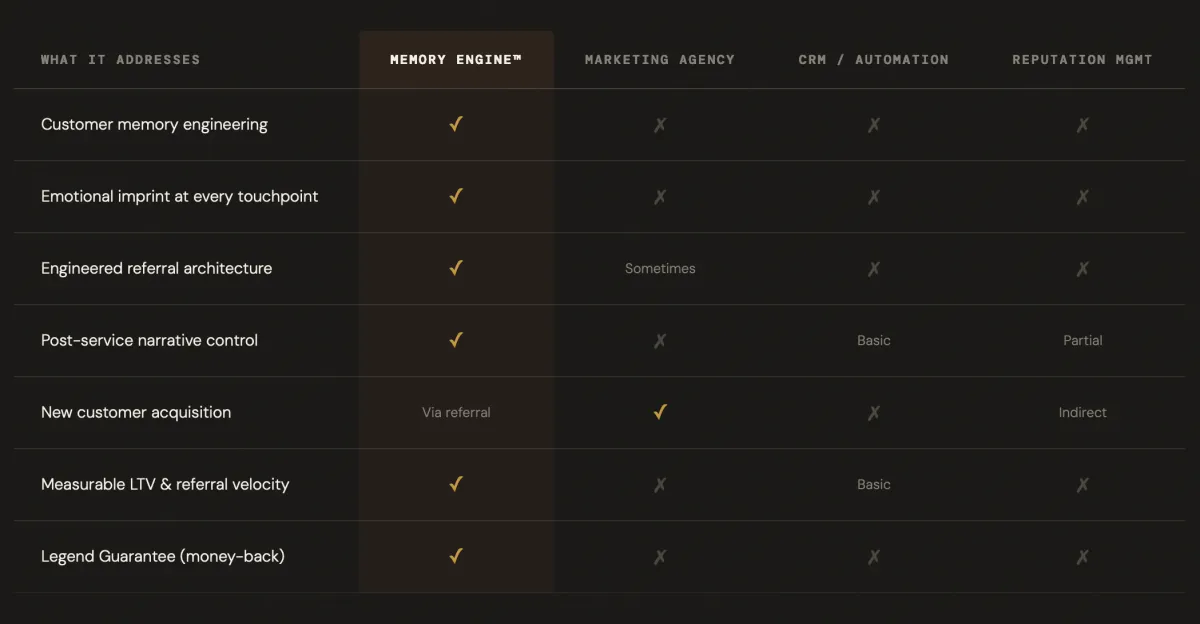Click Marketing Agency X for Customer memory engineering
This screenshot has height=624, width=1200.
[x=660, y=125]
